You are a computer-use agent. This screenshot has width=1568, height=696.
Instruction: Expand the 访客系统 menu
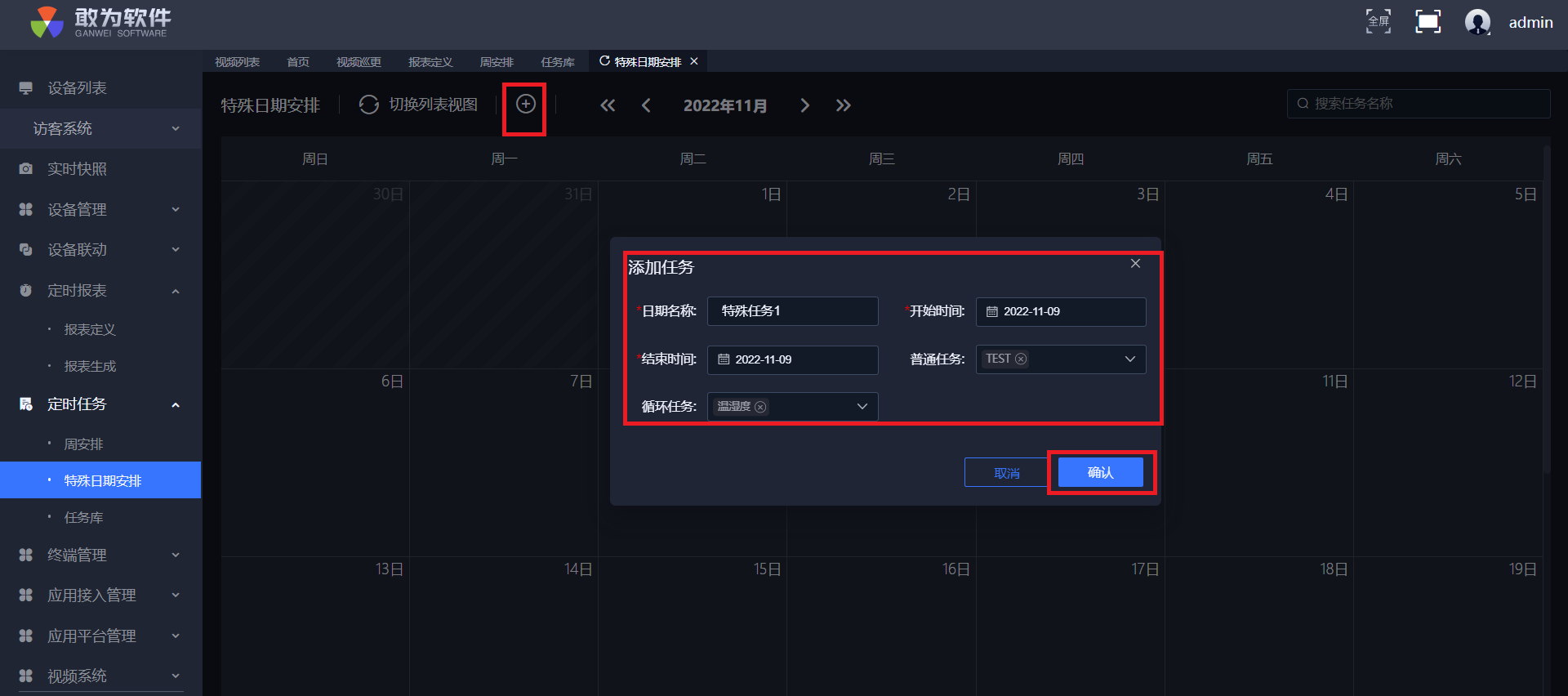pos(101,129)
